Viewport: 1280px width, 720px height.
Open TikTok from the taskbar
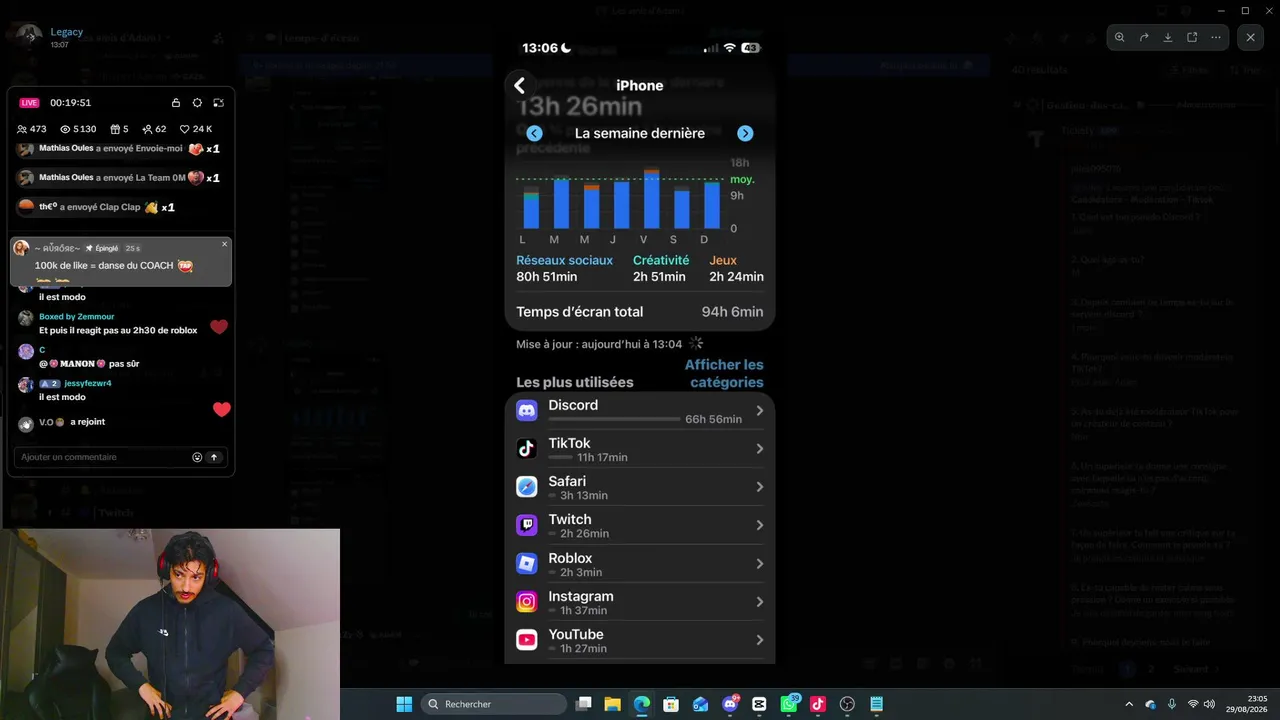(818, 704)
